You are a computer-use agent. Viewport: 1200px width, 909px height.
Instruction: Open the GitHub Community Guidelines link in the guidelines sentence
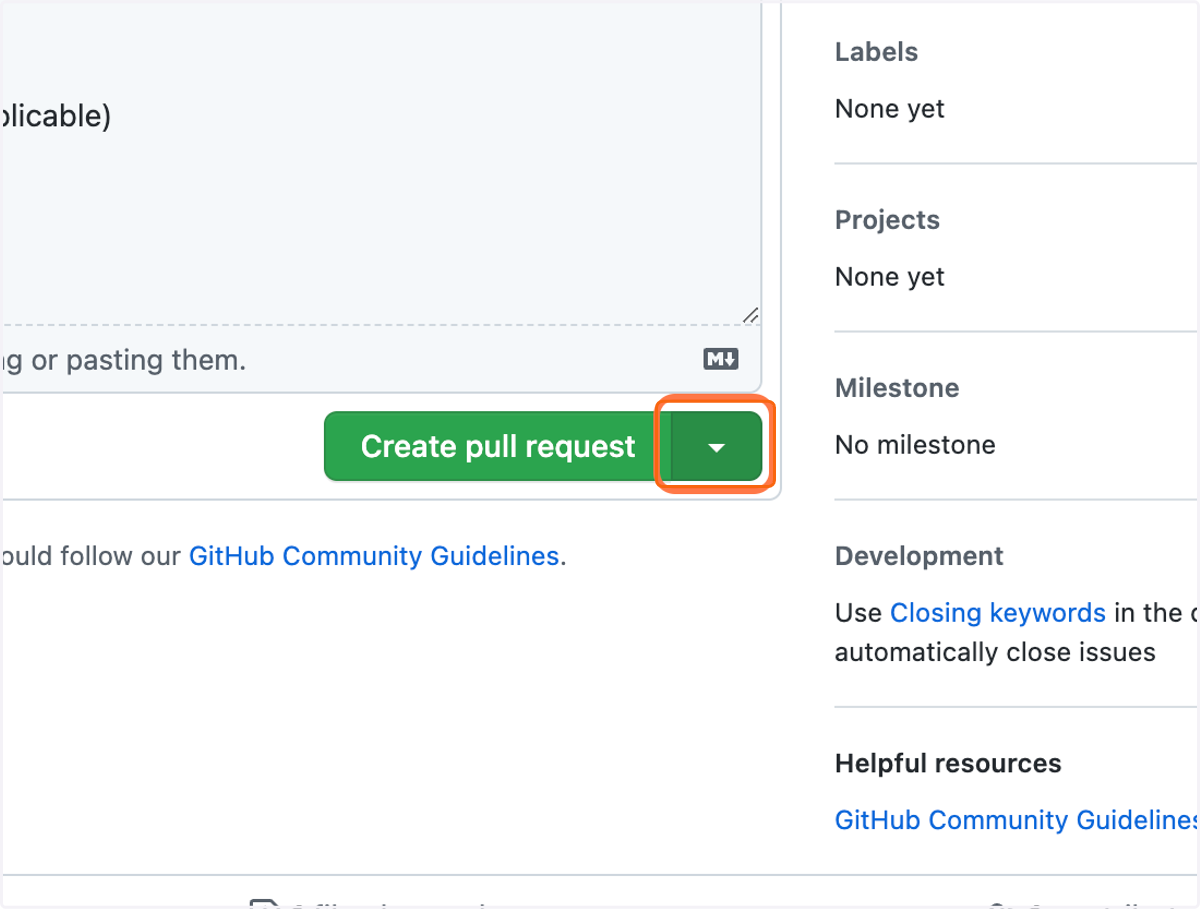pyautogui.click(x=374, y=556)
